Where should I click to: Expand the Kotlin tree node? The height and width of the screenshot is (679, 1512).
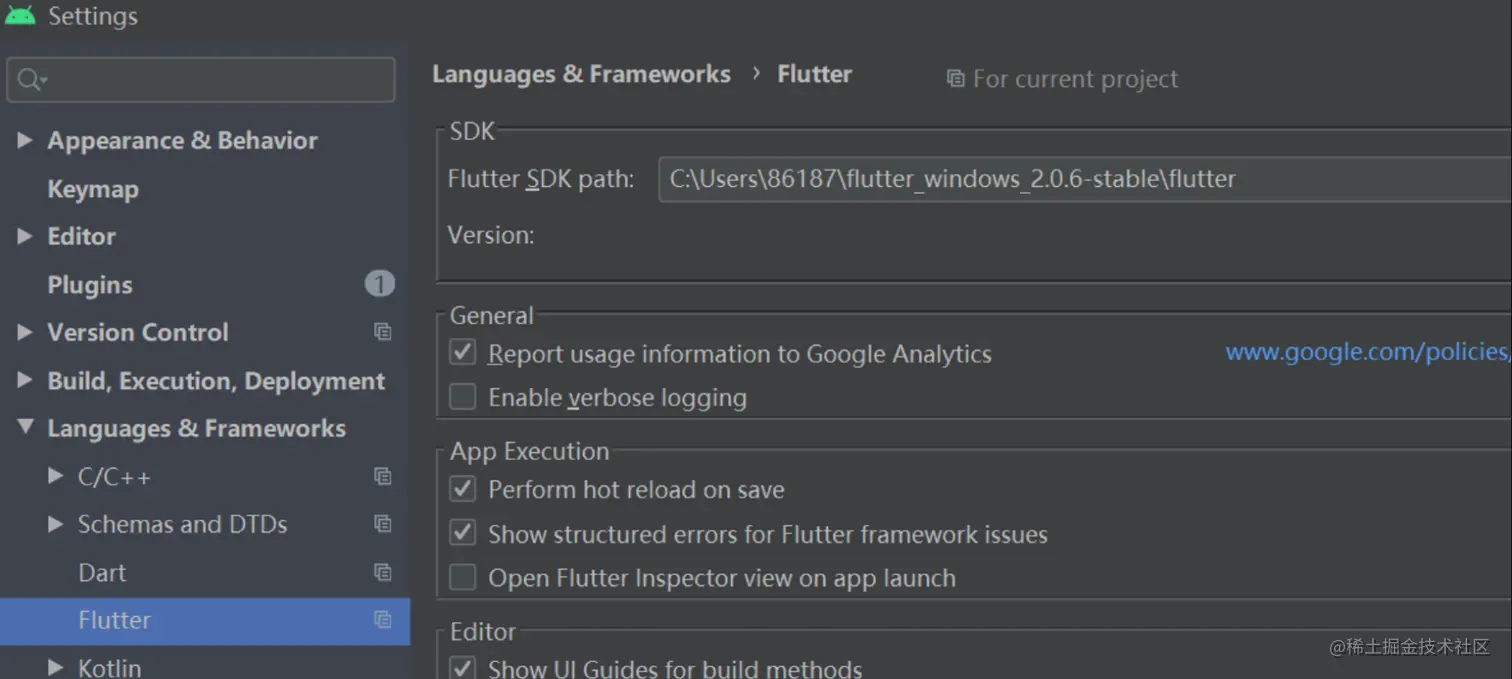[x=56, y=666]
